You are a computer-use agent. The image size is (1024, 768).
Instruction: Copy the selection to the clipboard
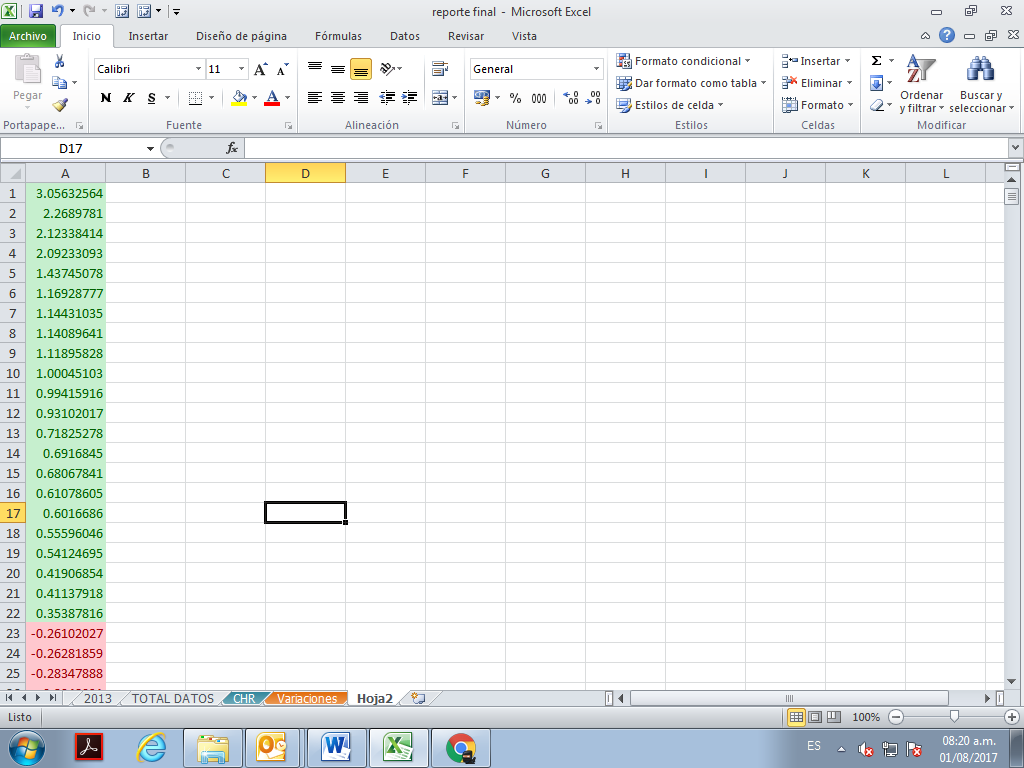click(x=59, y=83)
